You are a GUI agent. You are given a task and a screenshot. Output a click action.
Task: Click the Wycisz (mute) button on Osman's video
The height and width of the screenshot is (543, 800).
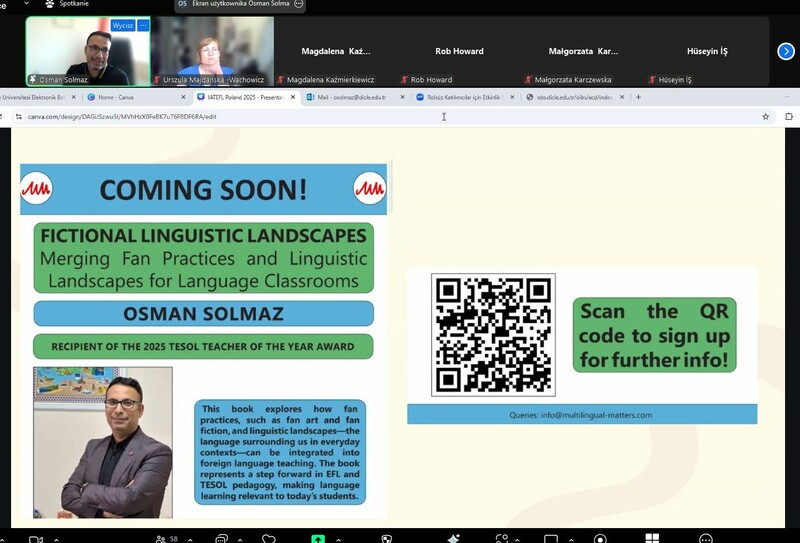click(123, 25)
